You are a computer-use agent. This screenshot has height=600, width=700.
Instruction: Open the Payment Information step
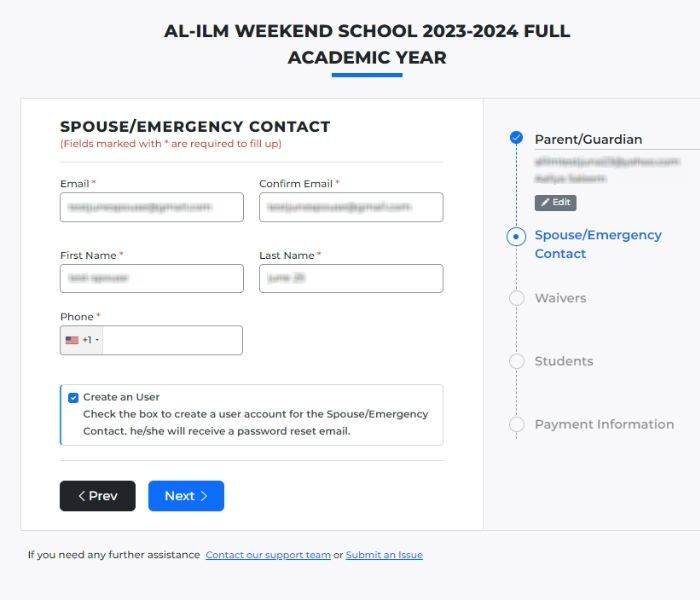[604, 424]
